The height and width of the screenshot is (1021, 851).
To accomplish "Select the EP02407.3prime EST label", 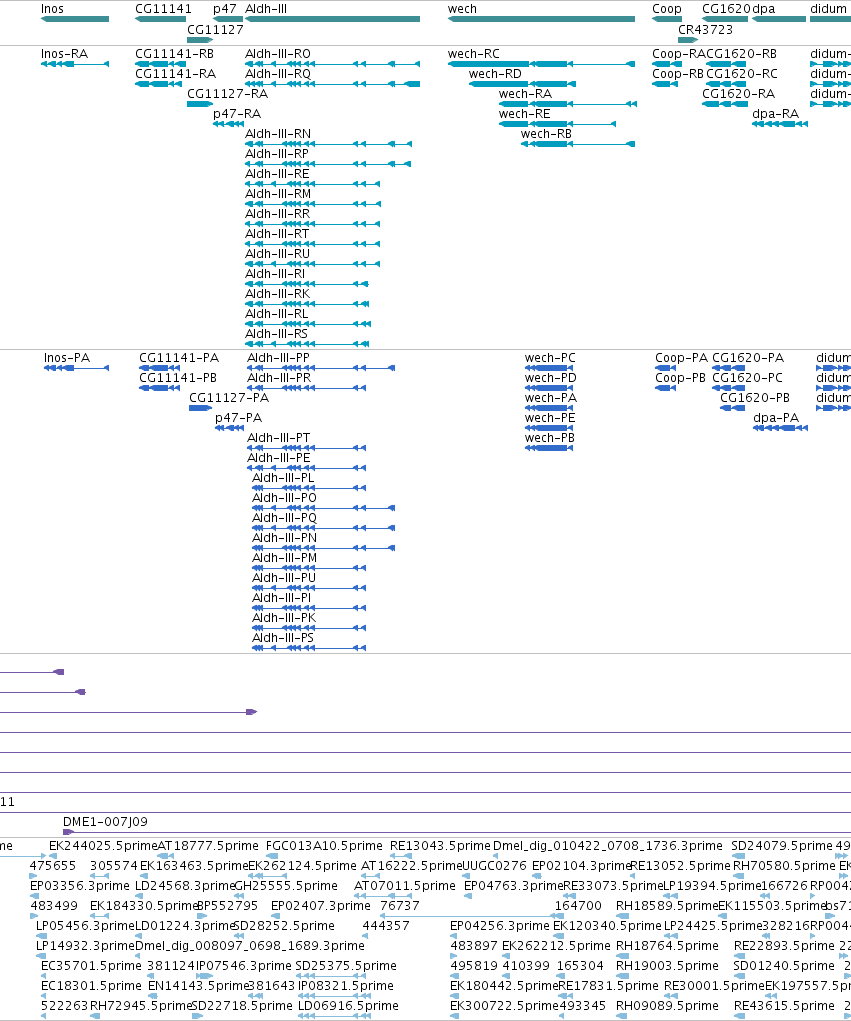I will [x=321, y=906].
